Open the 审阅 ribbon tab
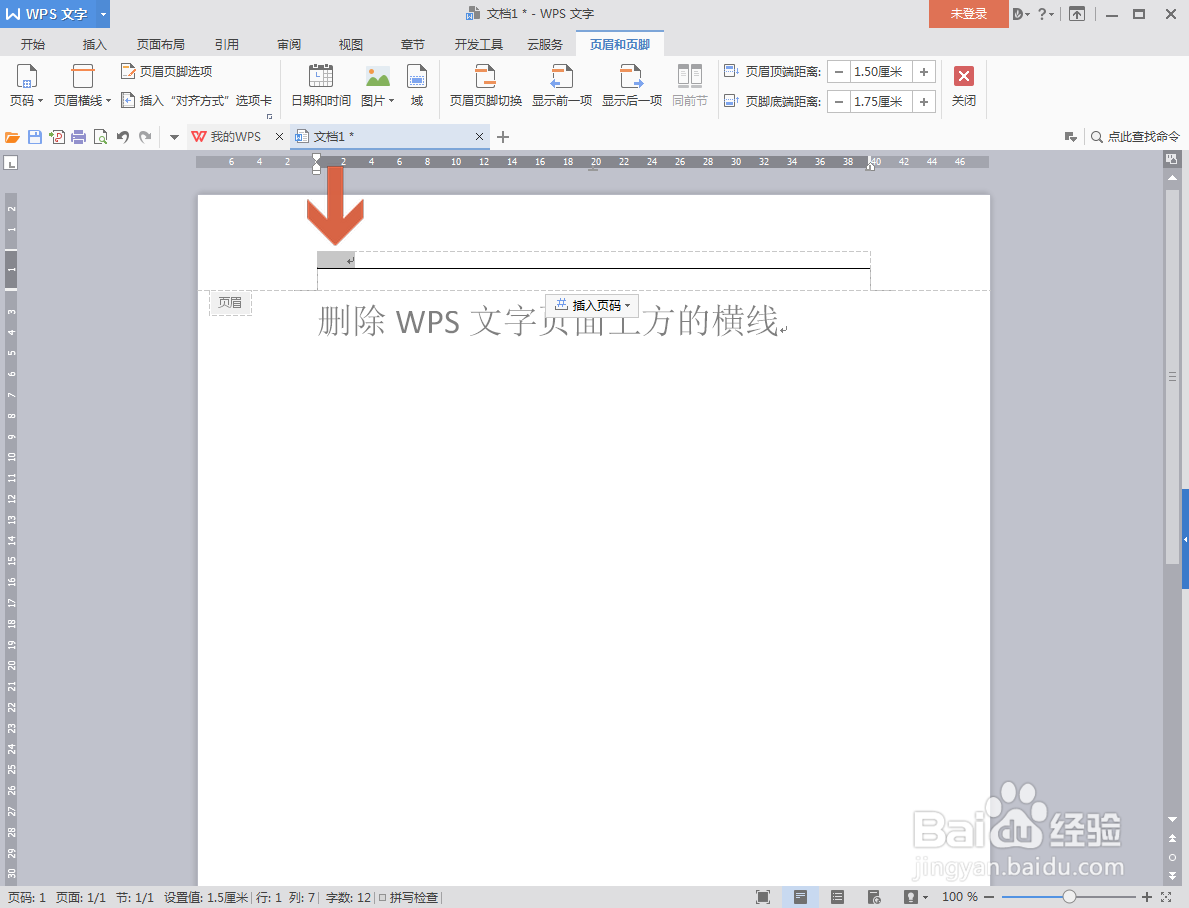 tap(289, 45)
